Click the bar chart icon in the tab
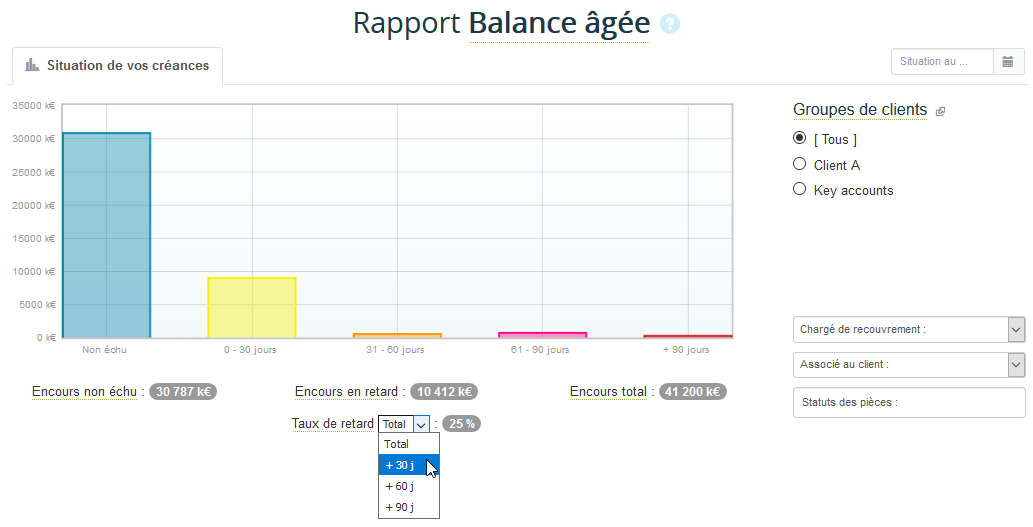The height and width of the screenshot is (527, 1033). point(32,66)
